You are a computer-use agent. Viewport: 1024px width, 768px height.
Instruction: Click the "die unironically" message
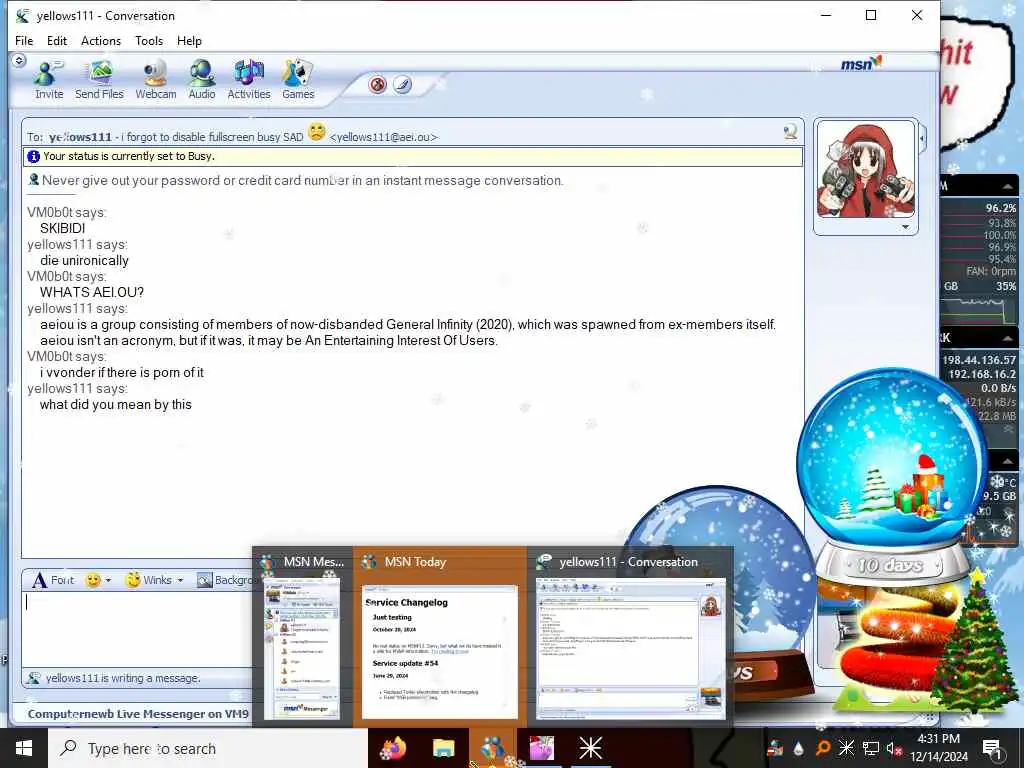[84, 260]
